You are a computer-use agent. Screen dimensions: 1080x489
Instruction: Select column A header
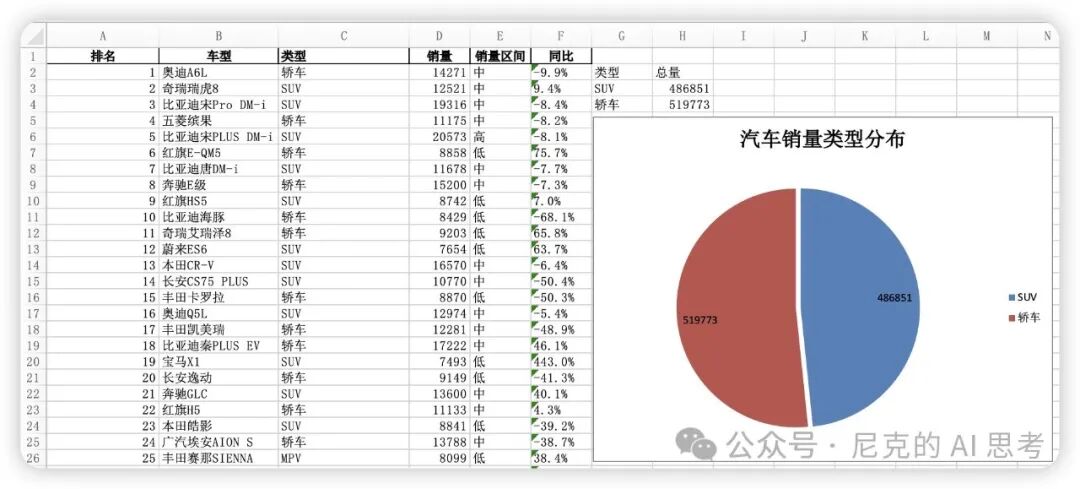point(103,36)
